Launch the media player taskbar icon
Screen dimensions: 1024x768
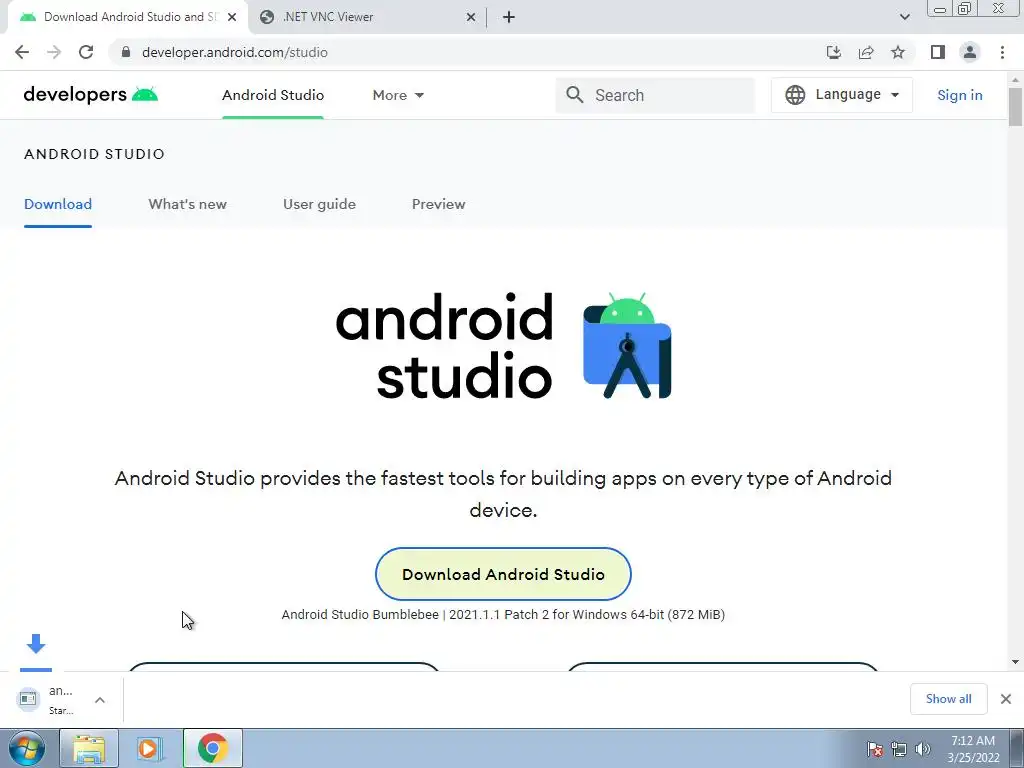(150, 748)
